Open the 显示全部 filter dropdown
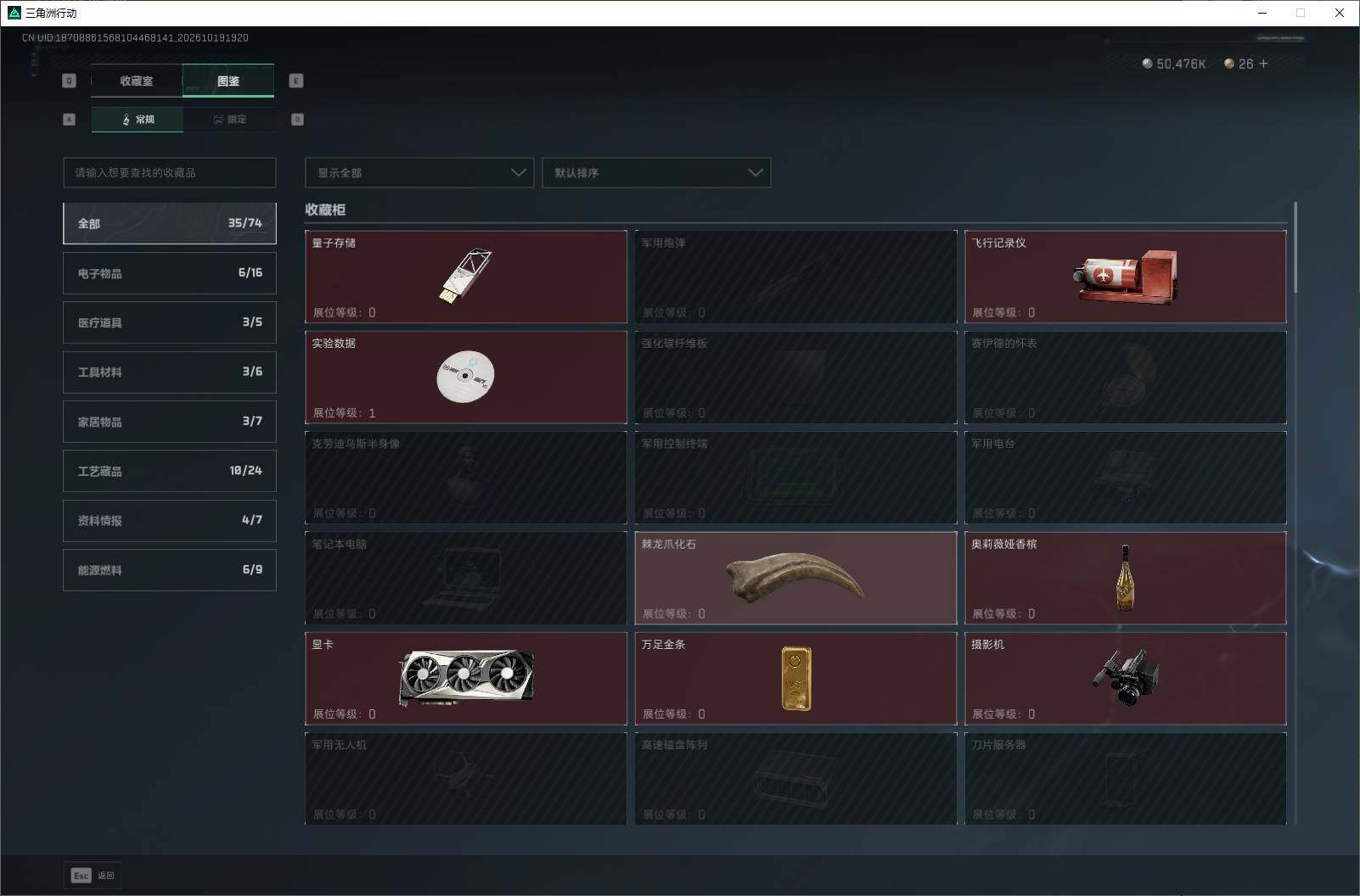This screenshot has width=1360, height=896. point(419,172)
